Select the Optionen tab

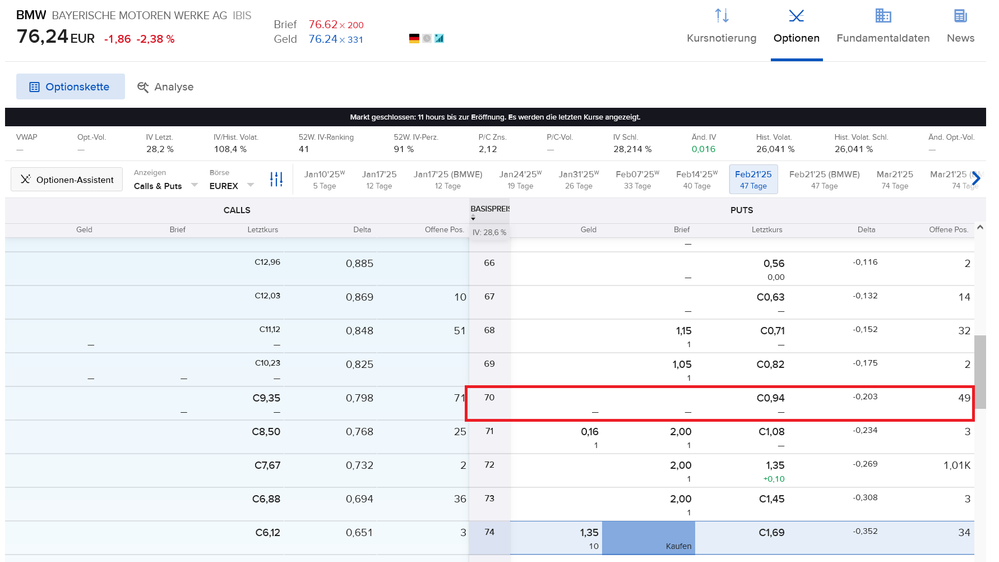[x=796, y=27]
